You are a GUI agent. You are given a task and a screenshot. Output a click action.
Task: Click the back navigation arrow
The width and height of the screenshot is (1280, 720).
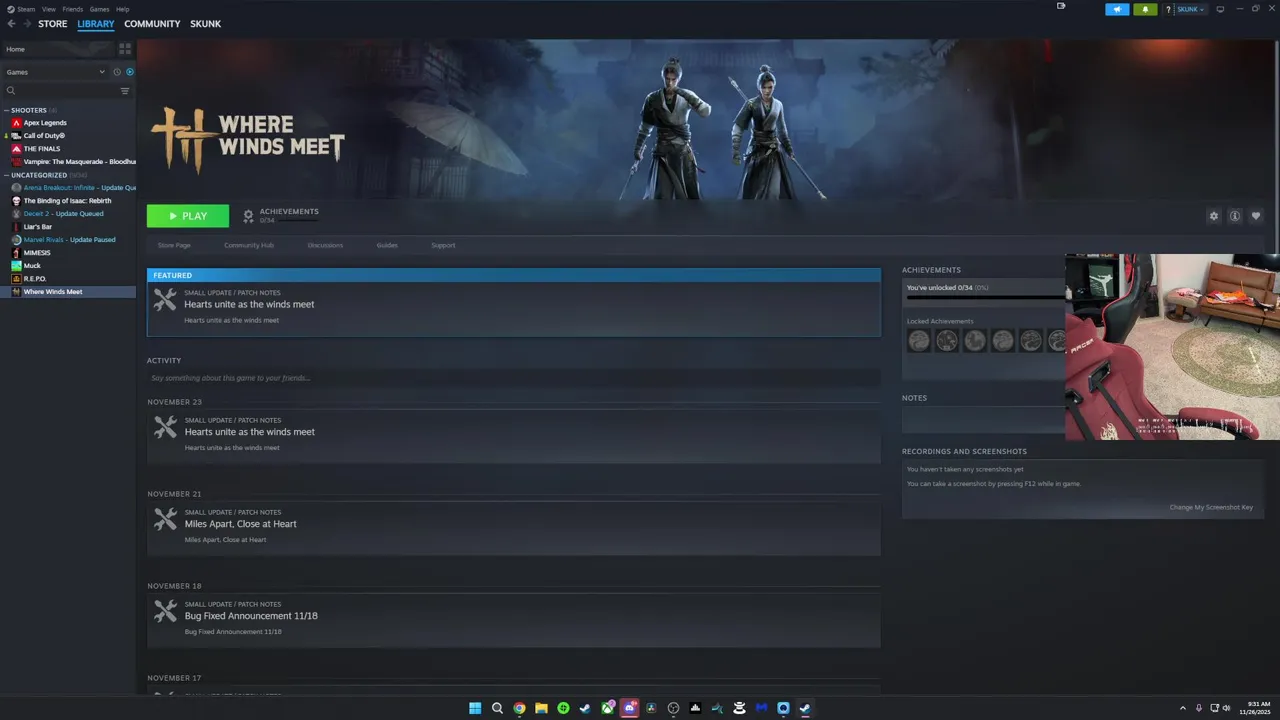tap(11, 24)
